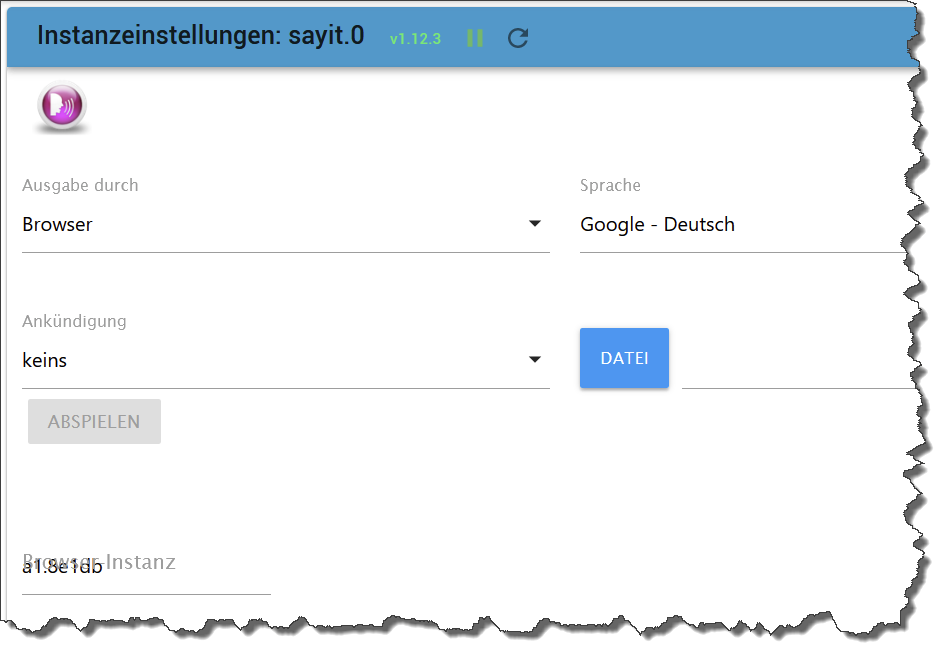Click the Ausgabe durch label
The image size is (947, 659).
tap(80, 185)
